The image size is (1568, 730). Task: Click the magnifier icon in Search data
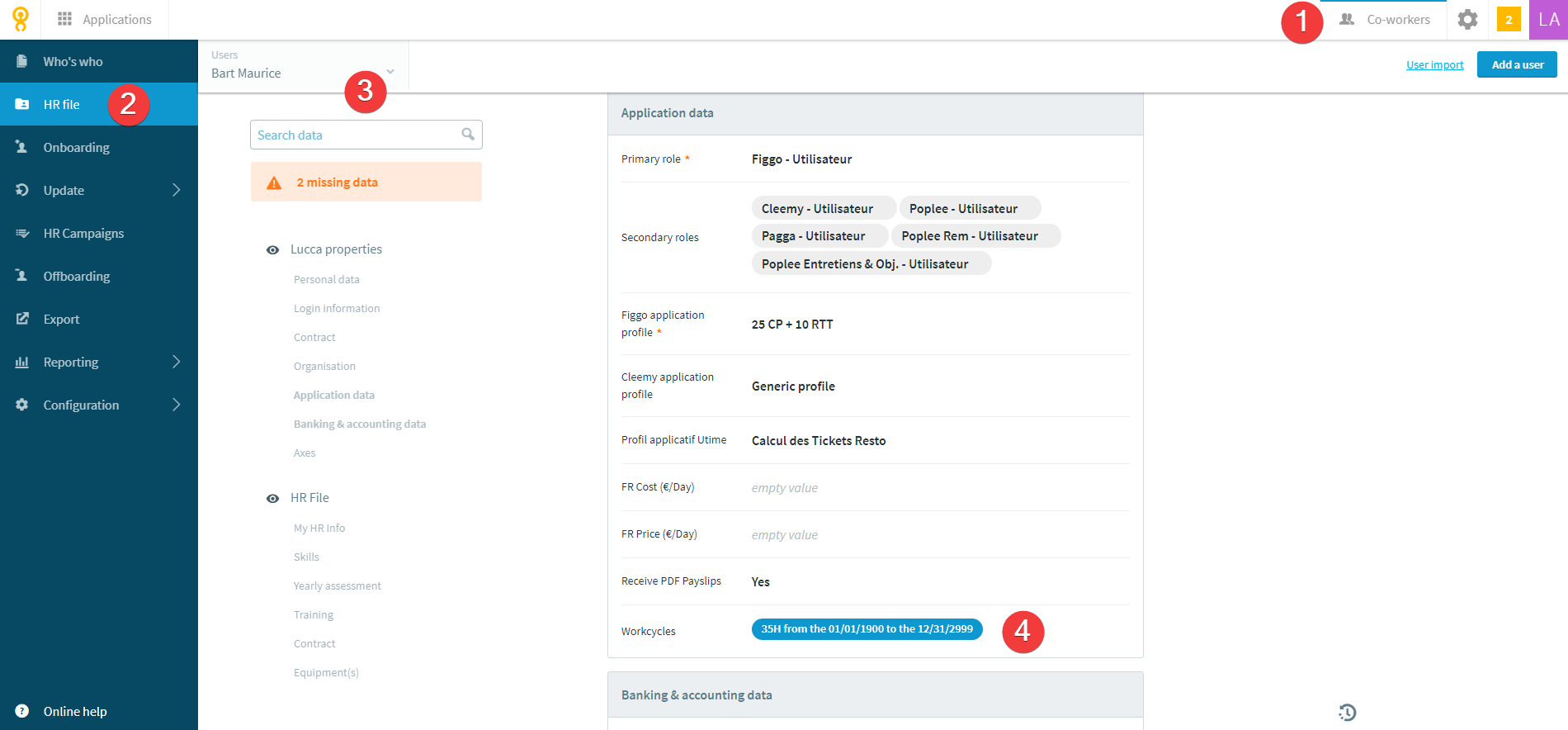click(468, 134)
